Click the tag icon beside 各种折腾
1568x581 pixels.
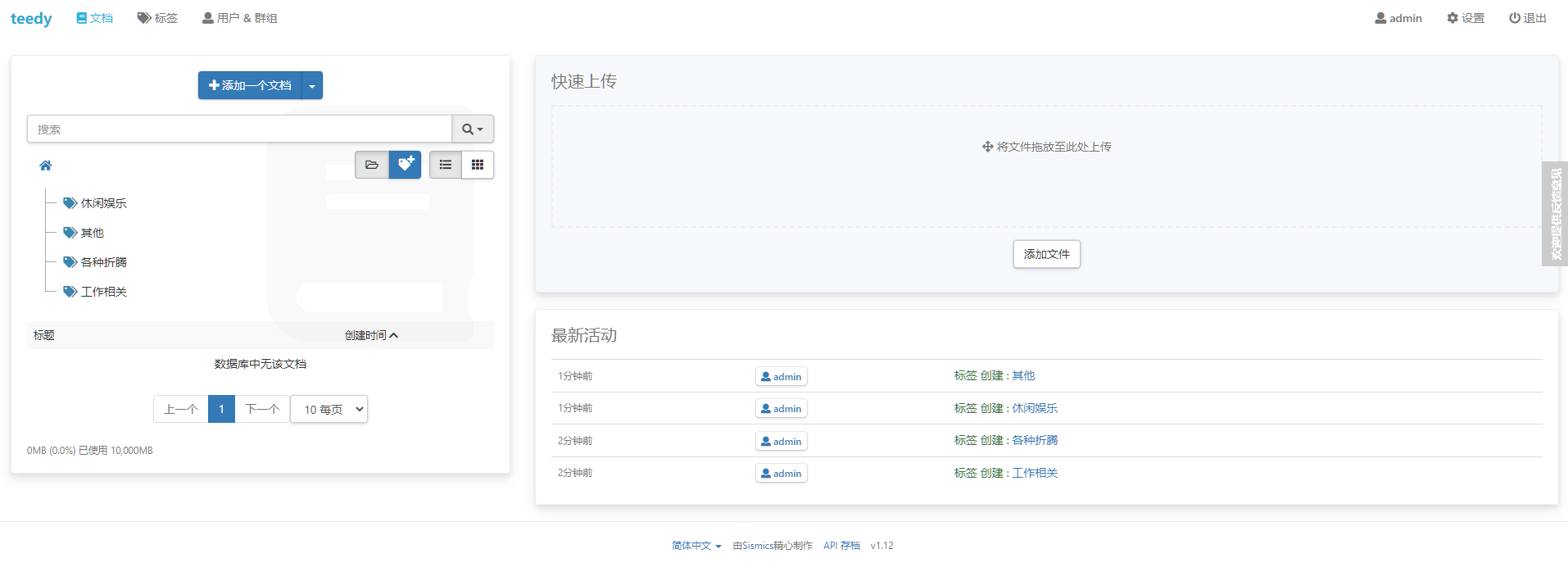[70, 262]
